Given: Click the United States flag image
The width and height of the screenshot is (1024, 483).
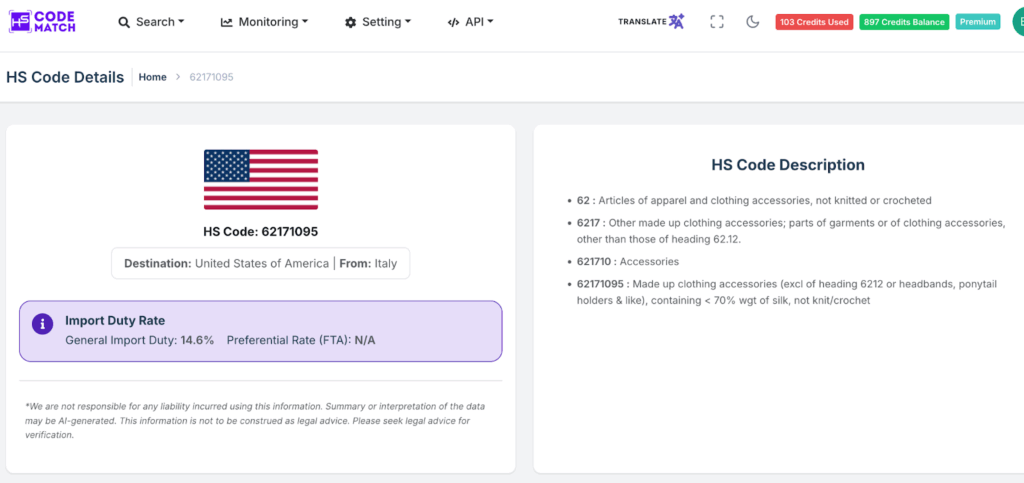Looking at the screenshot, I should pyautogui.click(x=261, y=179).
